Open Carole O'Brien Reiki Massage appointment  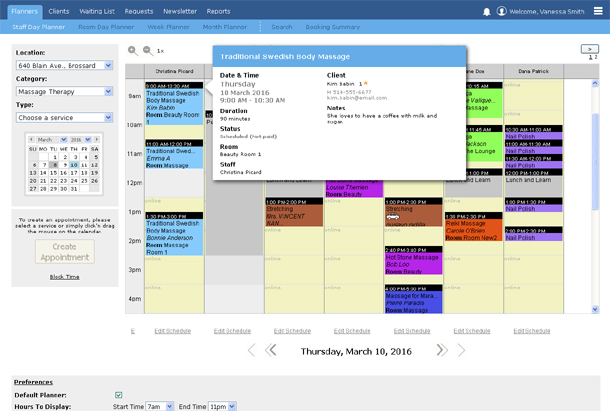point(473,227)
